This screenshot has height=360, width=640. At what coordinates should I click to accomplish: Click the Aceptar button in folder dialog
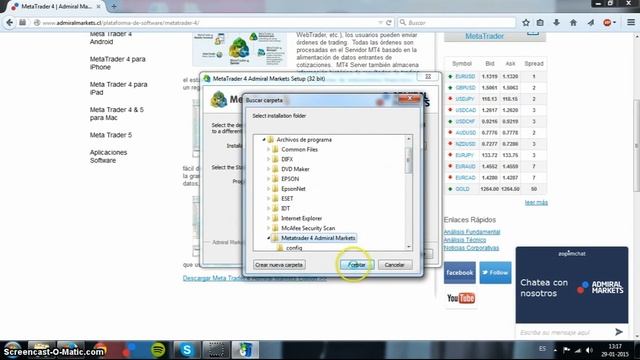click(x=356, y=265)
